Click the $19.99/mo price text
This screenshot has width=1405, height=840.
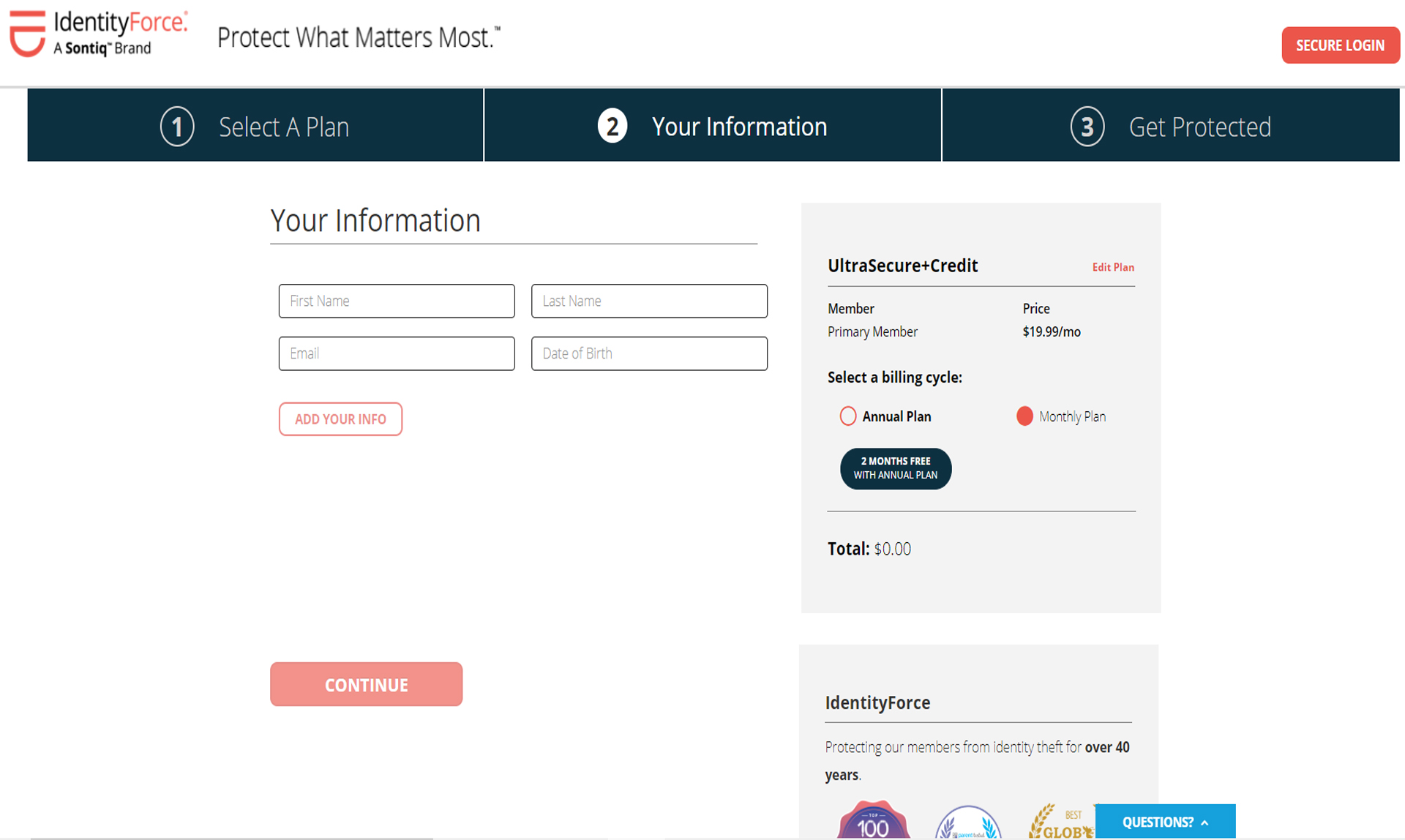point(1052,331)
